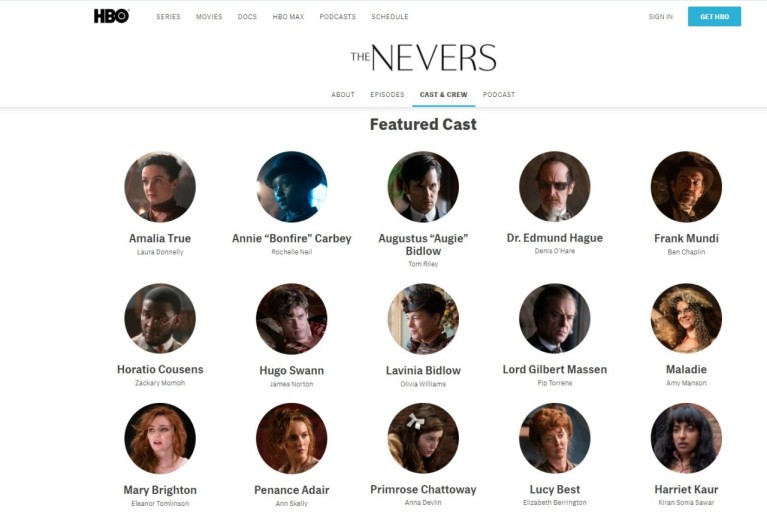Click The Nevers title logo
This screenshot has height=512, width=767.
click(423, 57)
